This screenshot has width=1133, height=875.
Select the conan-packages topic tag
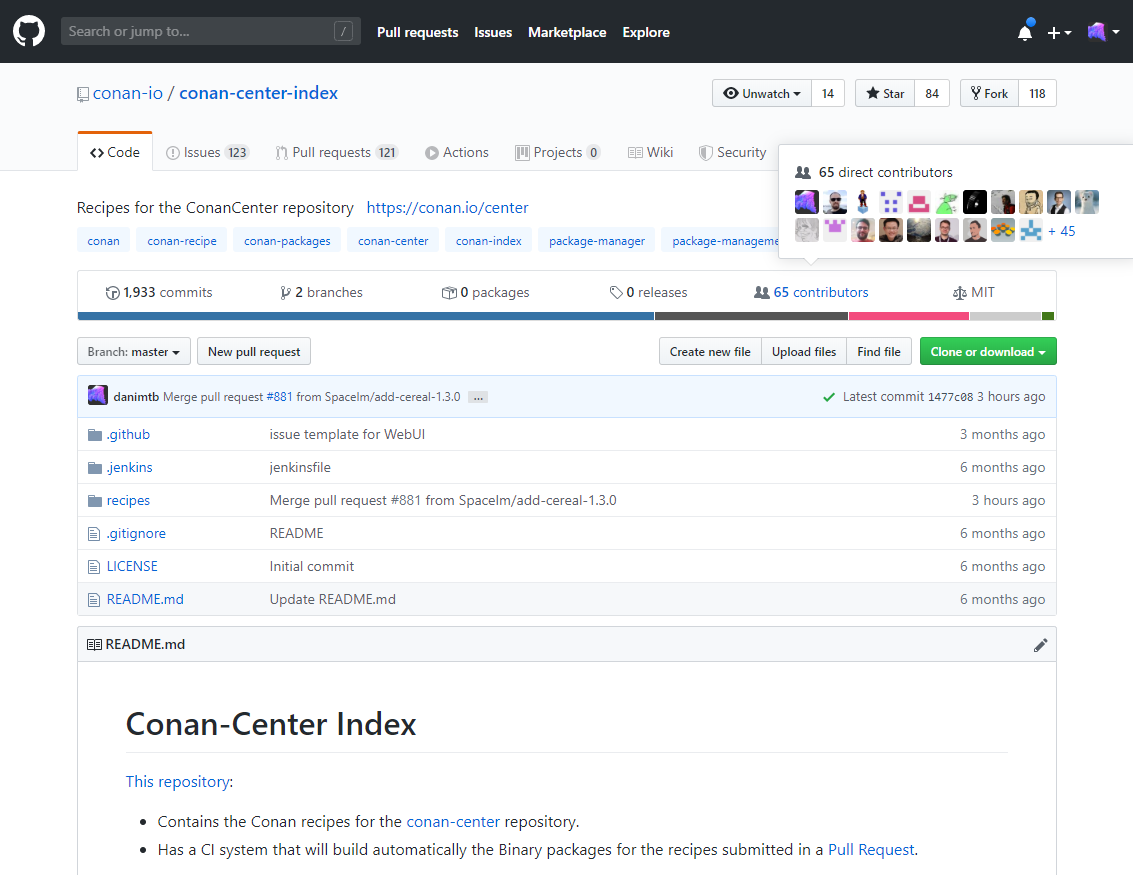point(287,241)
